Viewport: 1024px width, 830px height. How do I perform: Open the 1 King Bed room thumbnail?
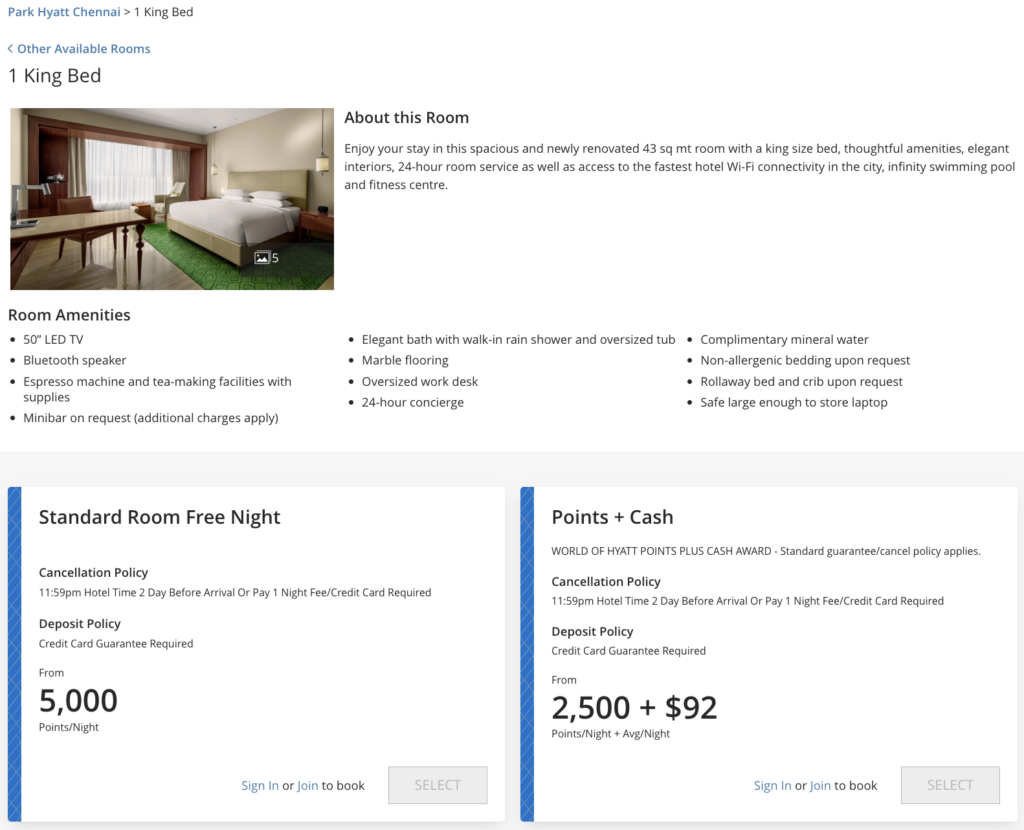171,198
